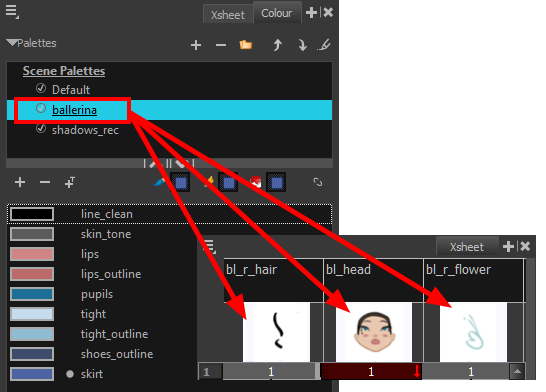Screen dimensions: 546x392
Task: Click the remove palette minus icon
Action: (221, 45)
